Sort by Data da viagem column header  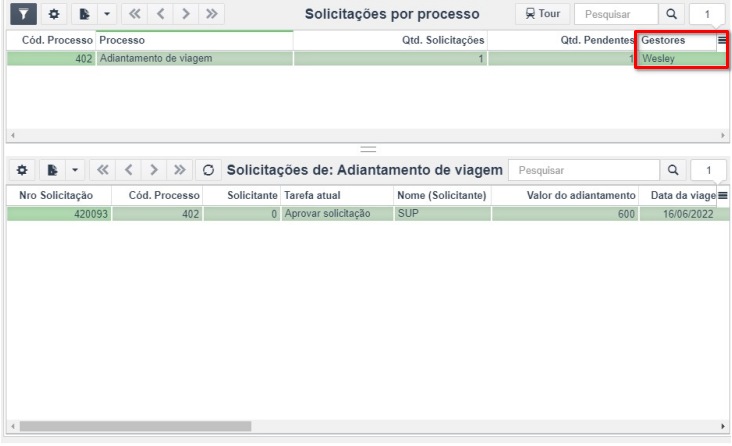(678, 195)
